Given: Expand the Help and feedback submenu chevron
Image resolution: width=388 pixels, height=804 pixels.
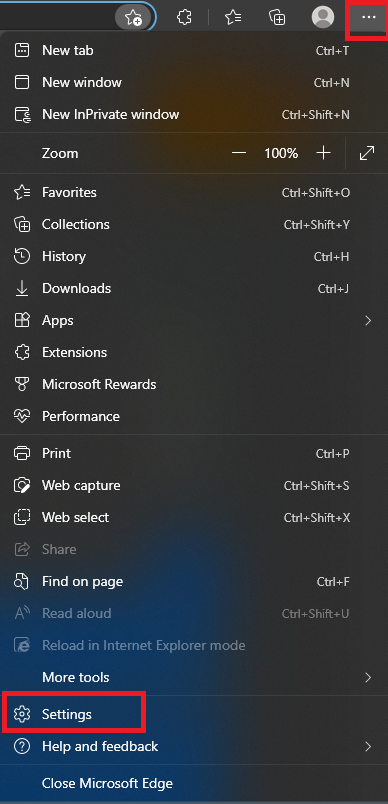Looking at the screenshot, I should 367,747.
